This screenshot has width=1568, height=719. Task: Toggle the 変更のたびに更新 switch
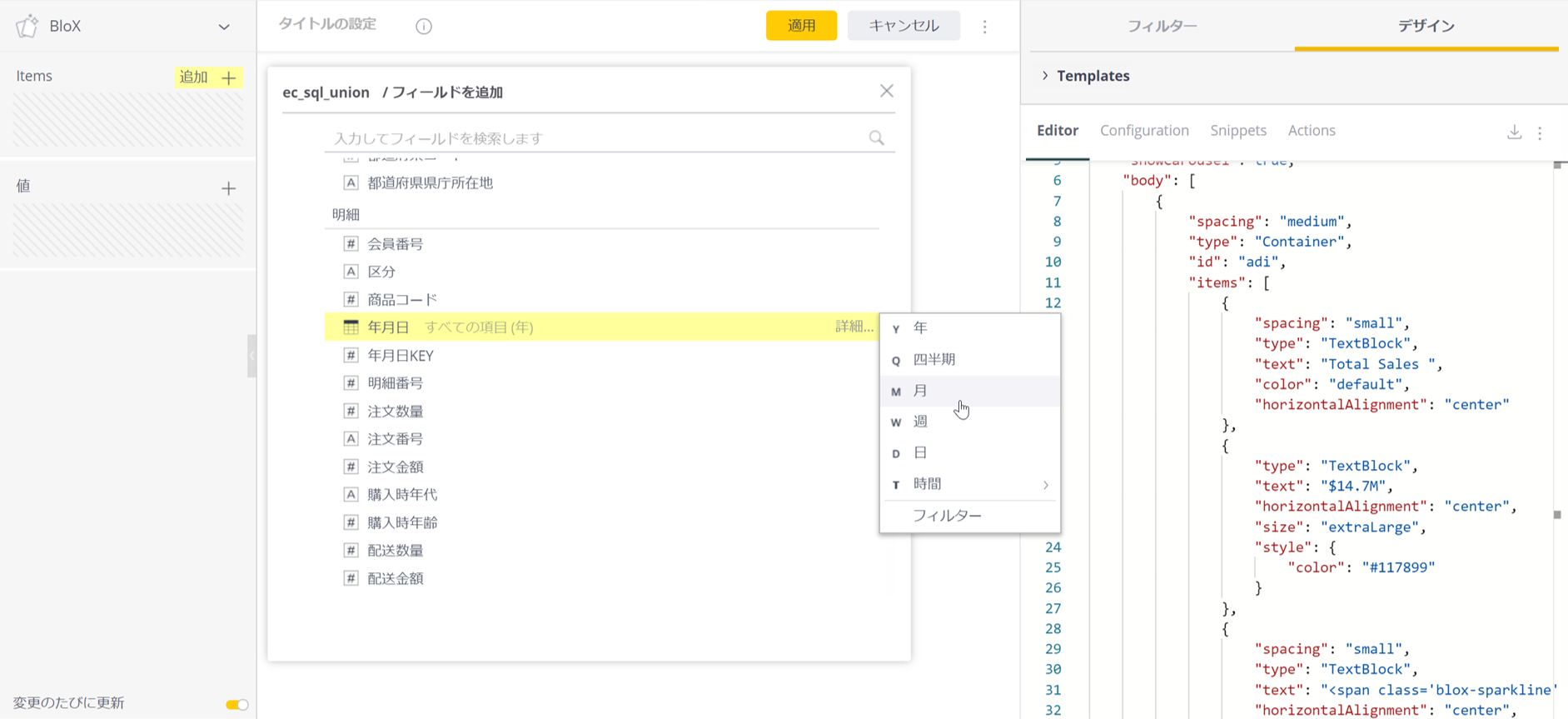[236, 705]
